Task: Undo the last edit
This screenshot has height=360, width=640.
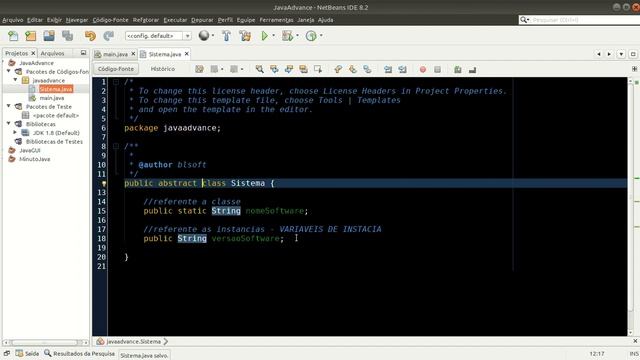Action: [90, 36]
